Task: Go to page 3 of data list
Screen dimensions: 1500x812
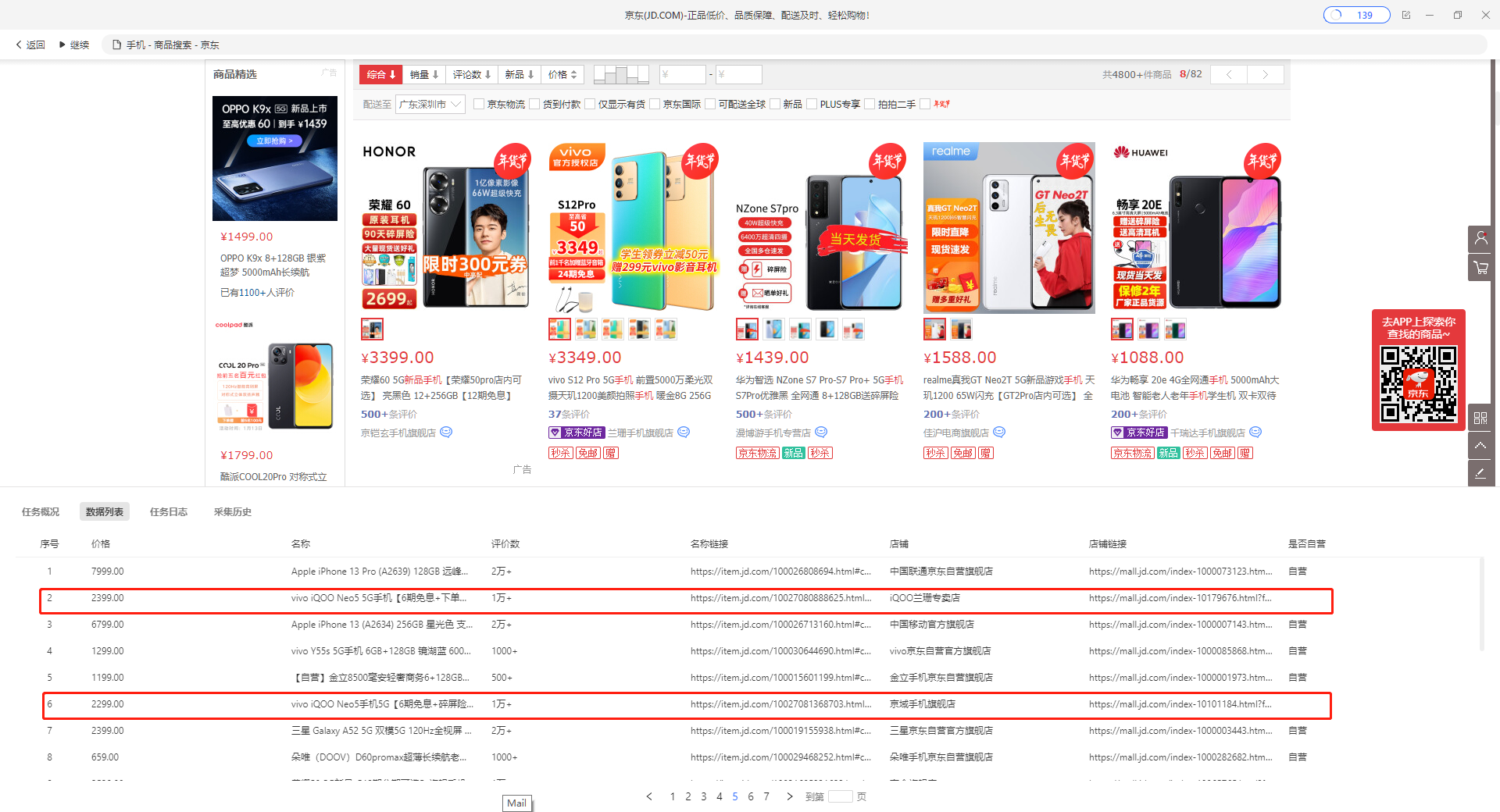Action: tap(704, 796)
